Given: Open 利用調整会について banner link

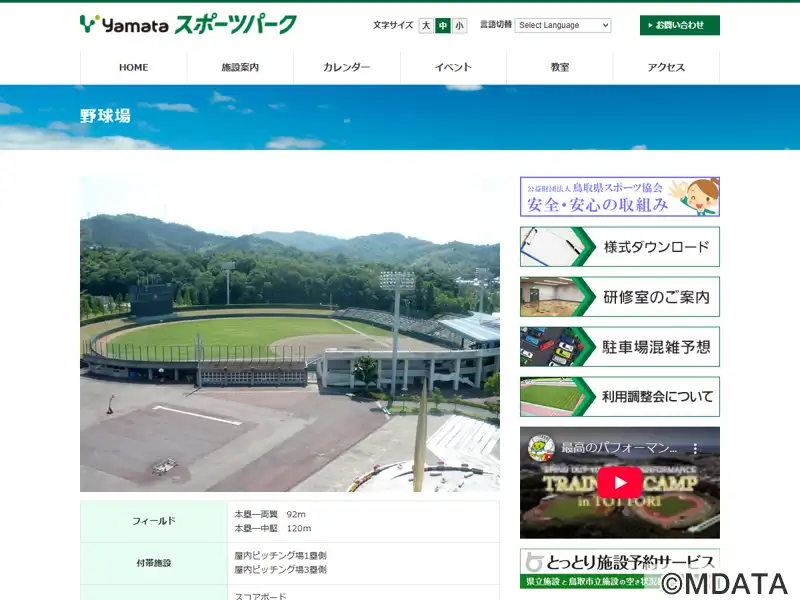Looking at the screenshot, I should click(x=620, y=397).
